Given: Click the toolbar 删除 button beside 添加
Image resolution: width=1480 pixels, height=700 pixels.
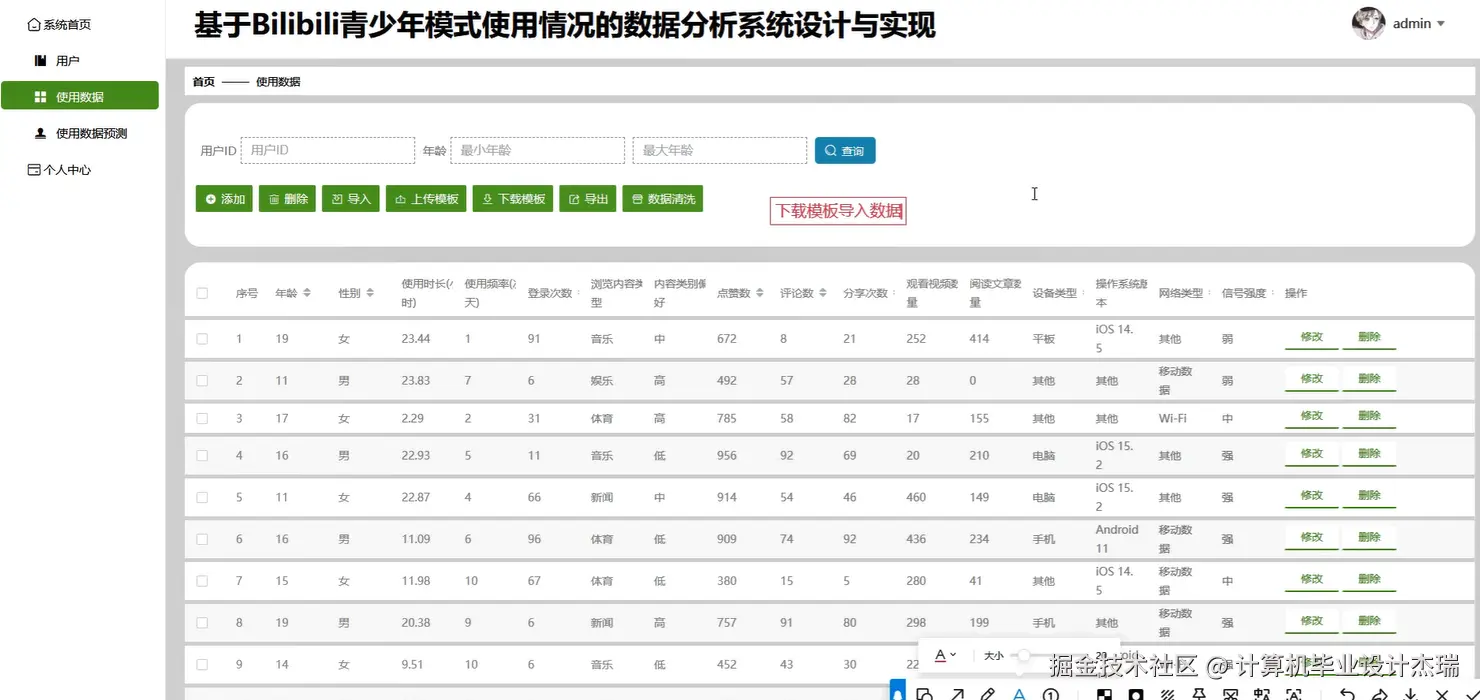Looking at the screenshot, I should (288, 199).
